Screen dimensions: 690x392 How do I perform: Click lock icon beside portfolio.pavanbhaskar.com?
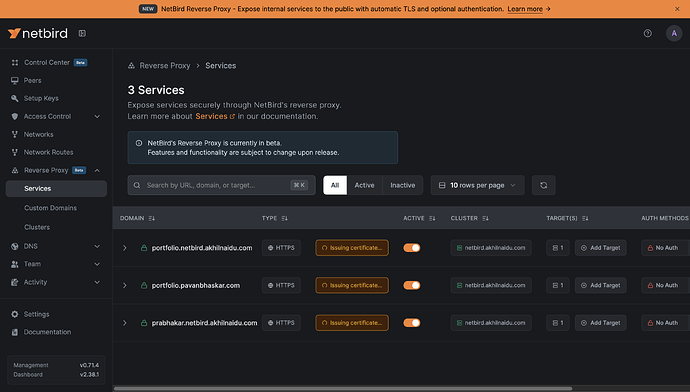coord(143,285)
